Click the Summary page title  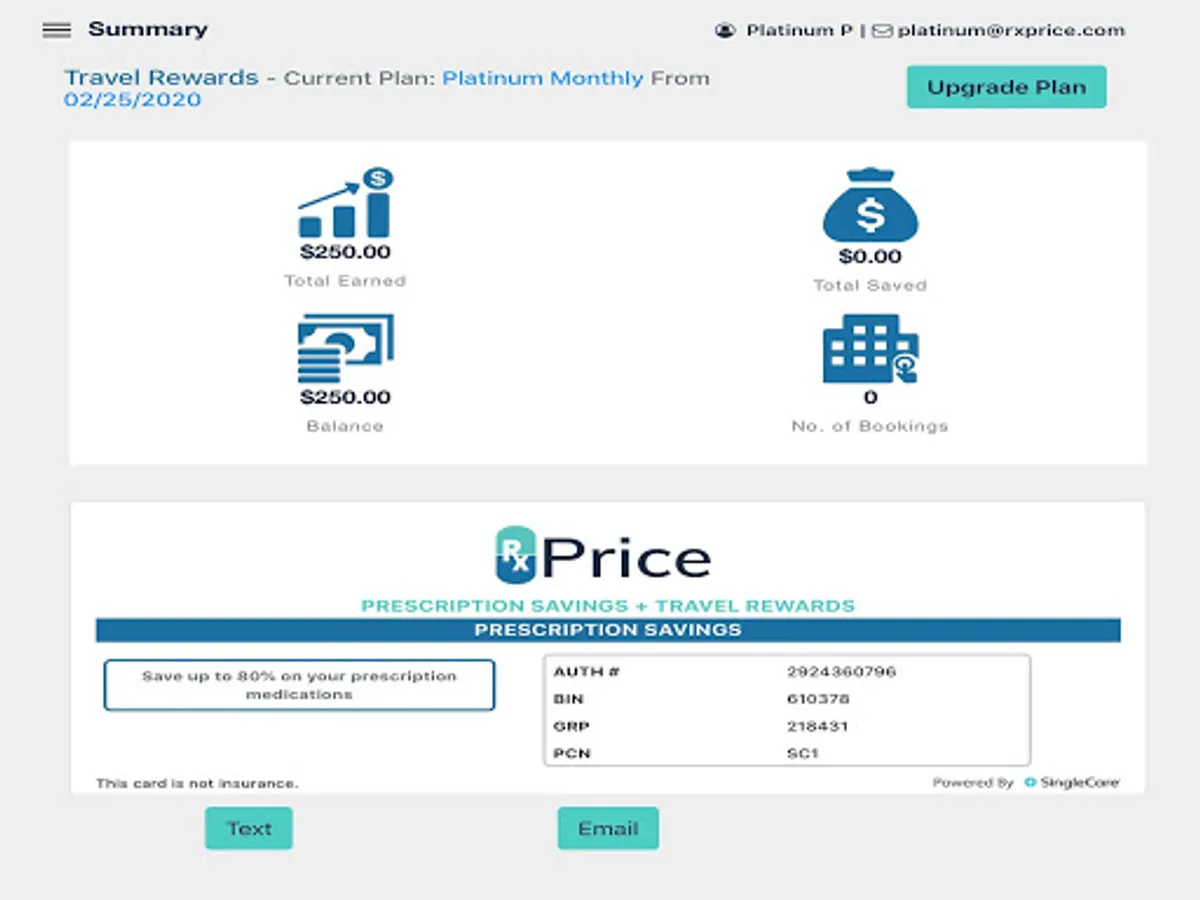(148, 29)
